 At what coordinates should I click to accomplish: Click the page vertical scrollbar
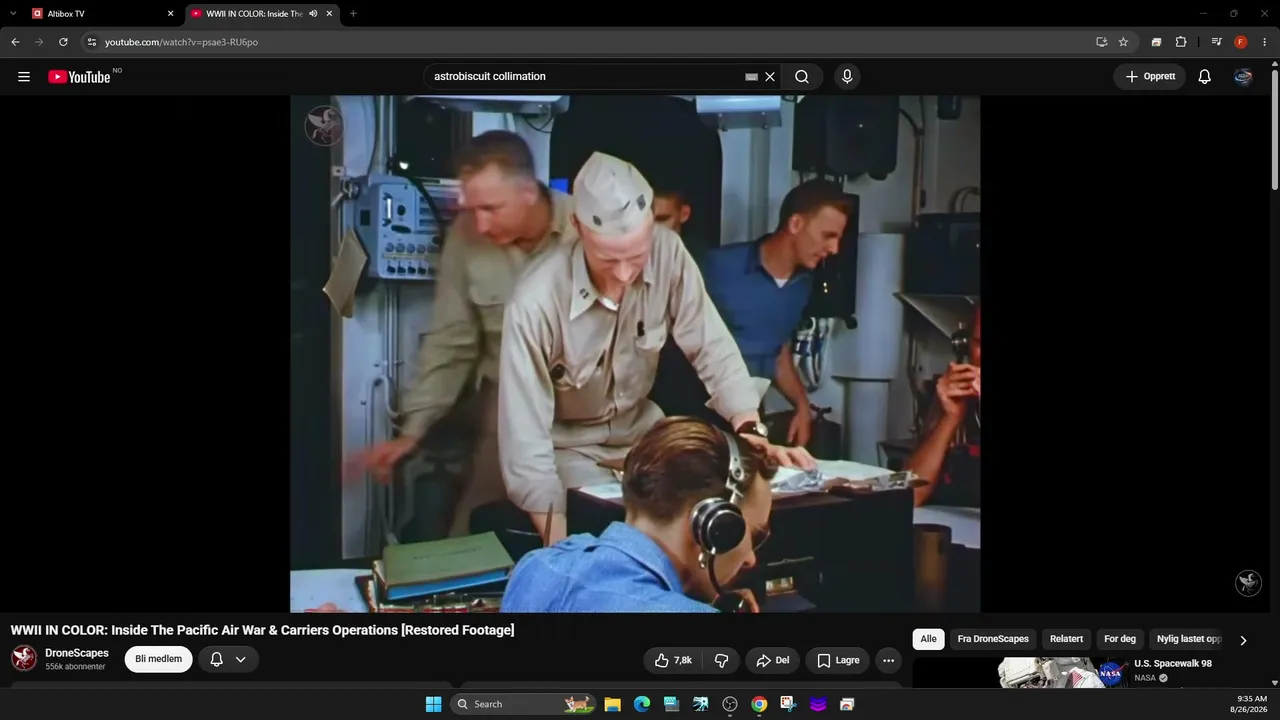(x=1274, y=130)
